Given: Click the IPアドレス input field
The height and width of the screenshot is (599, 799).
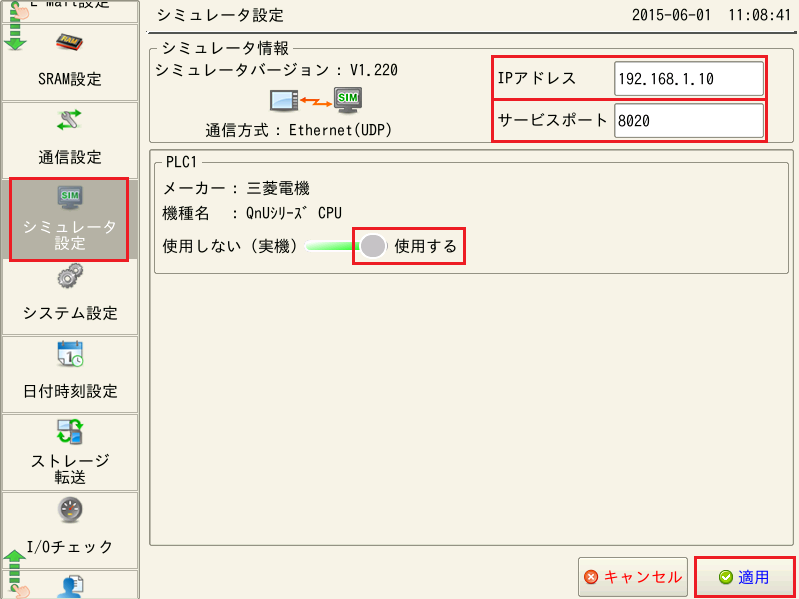Looking at the screenshot, I should click(688, 79).
